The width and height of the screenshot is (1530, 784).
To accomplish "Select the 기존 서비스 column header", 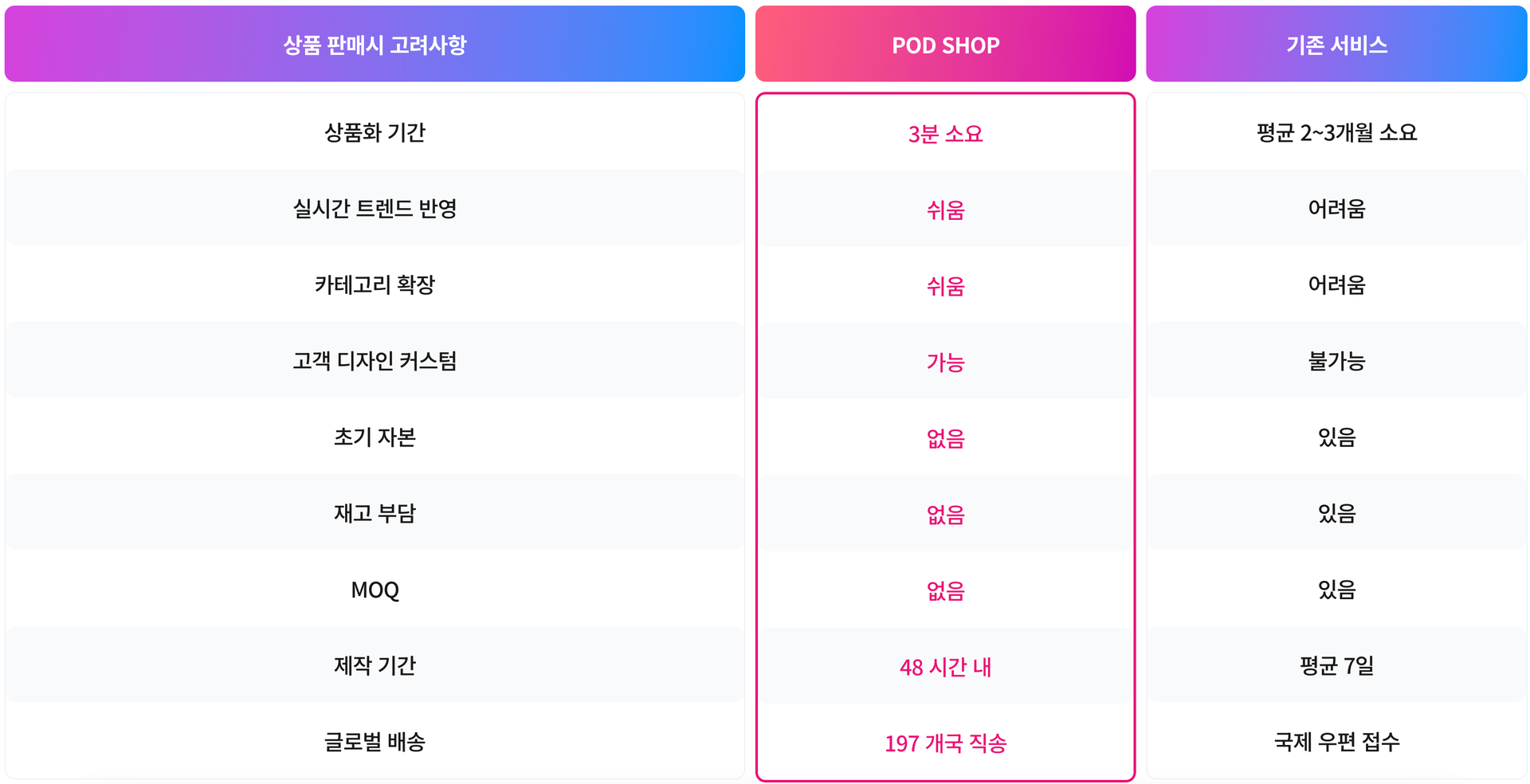I will [1336, 44].
